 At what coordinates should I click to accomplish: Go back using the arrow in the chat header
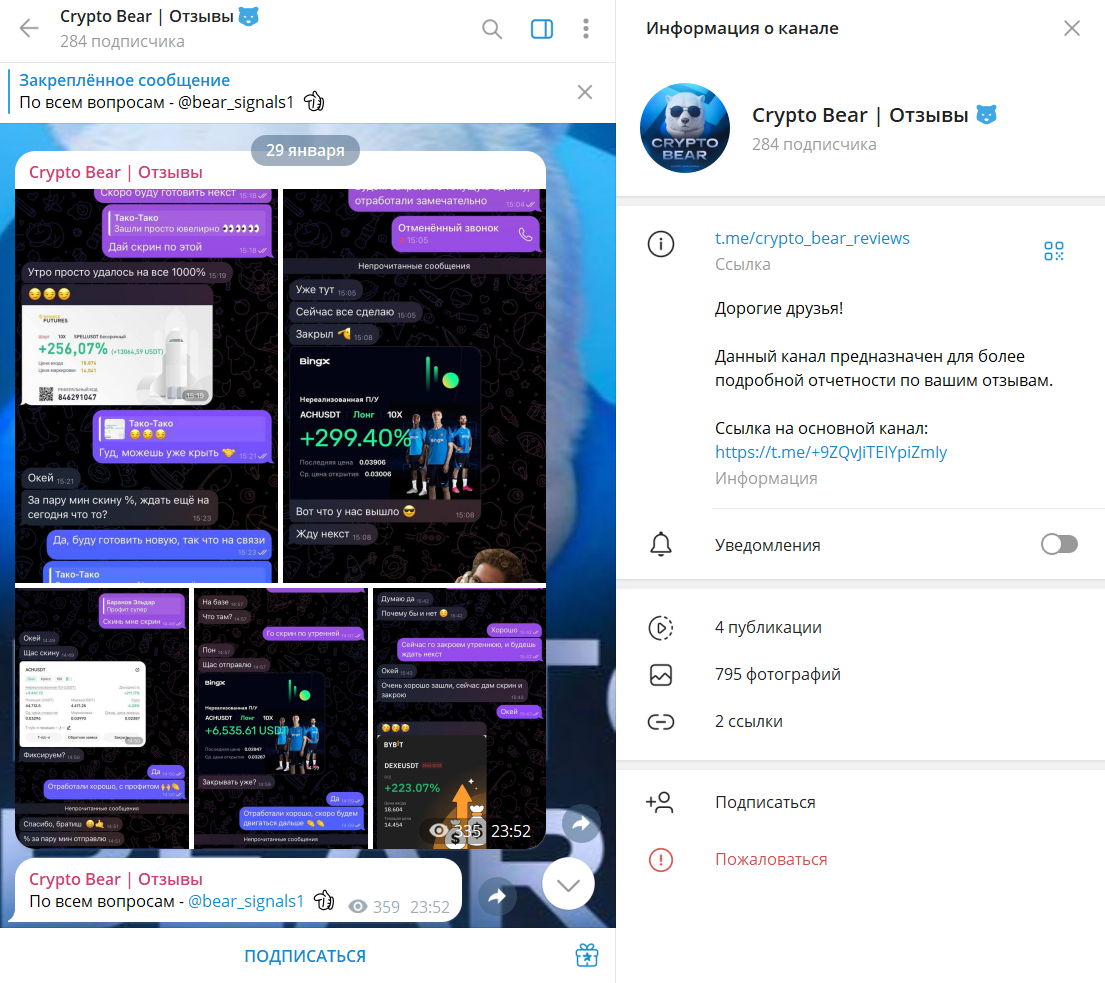(29, 28)
